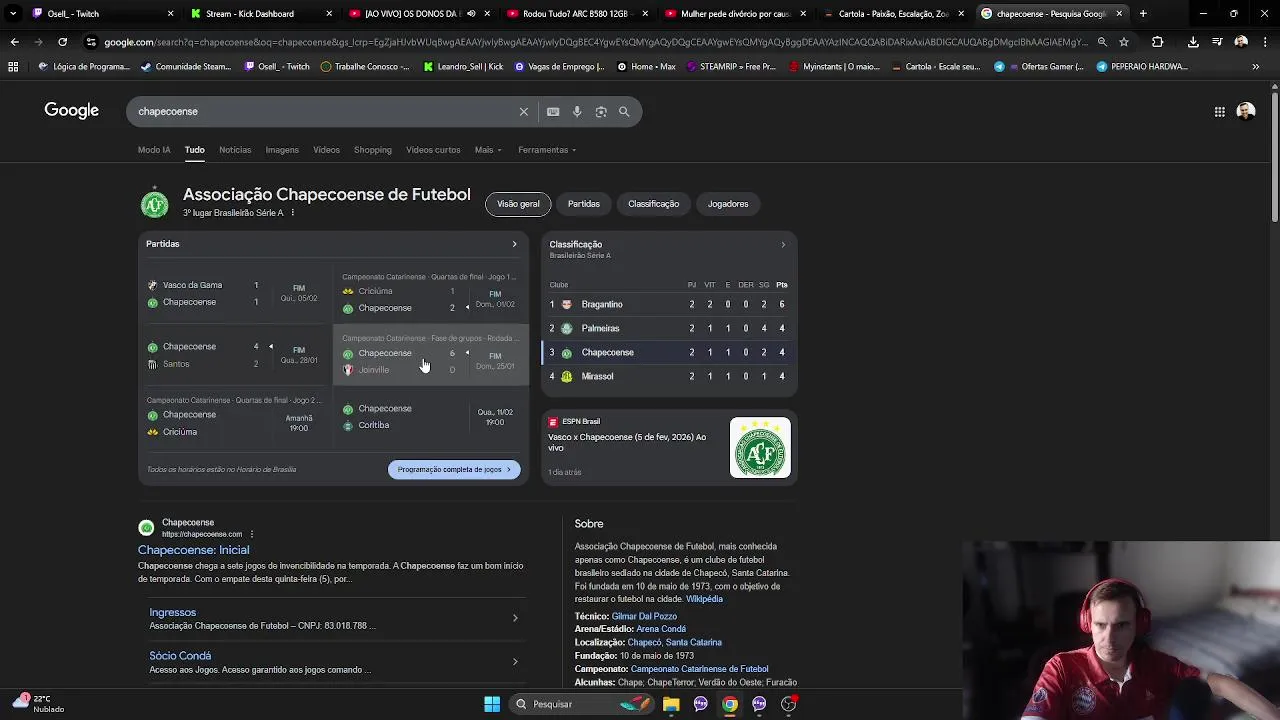Image resolution: width=1280 pixels, height=720 pixels.
Task: Select Mirassol row in standings table
Action: click(668, 376)
